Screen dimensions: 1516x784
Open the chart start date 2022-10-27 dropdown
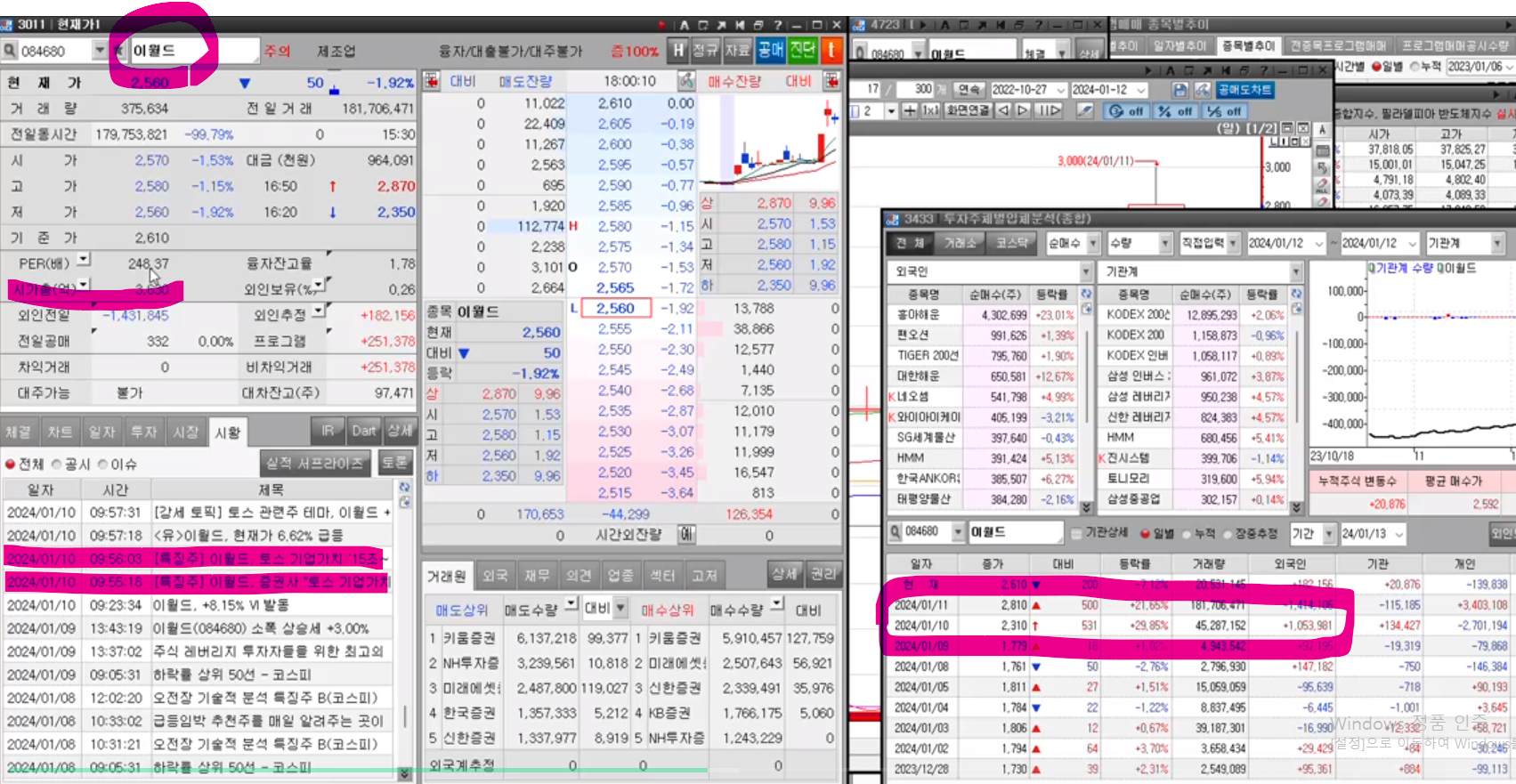coord(1060,90)
